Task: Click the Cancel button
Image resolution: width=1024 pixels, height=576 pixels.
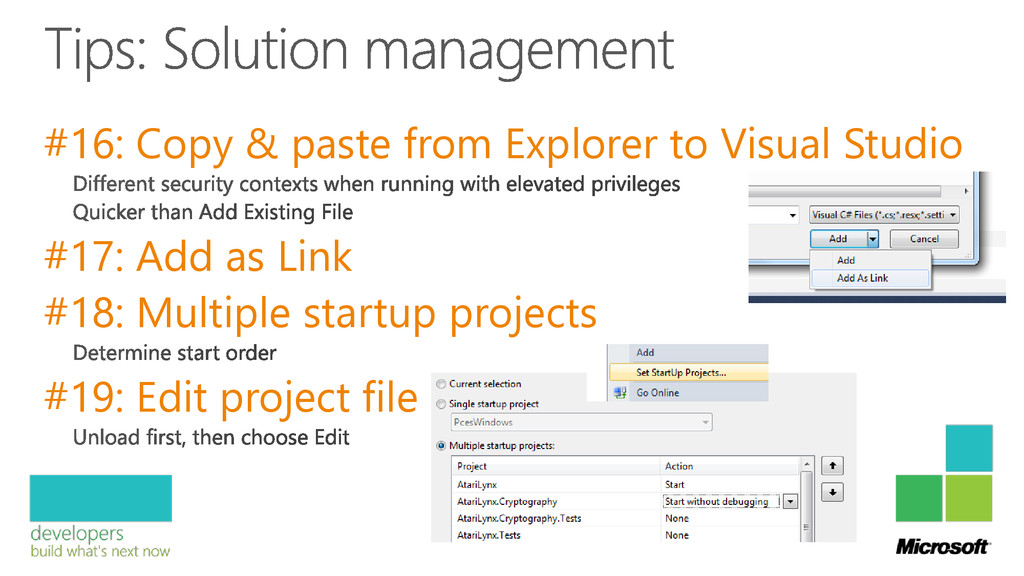Action: 924,239
